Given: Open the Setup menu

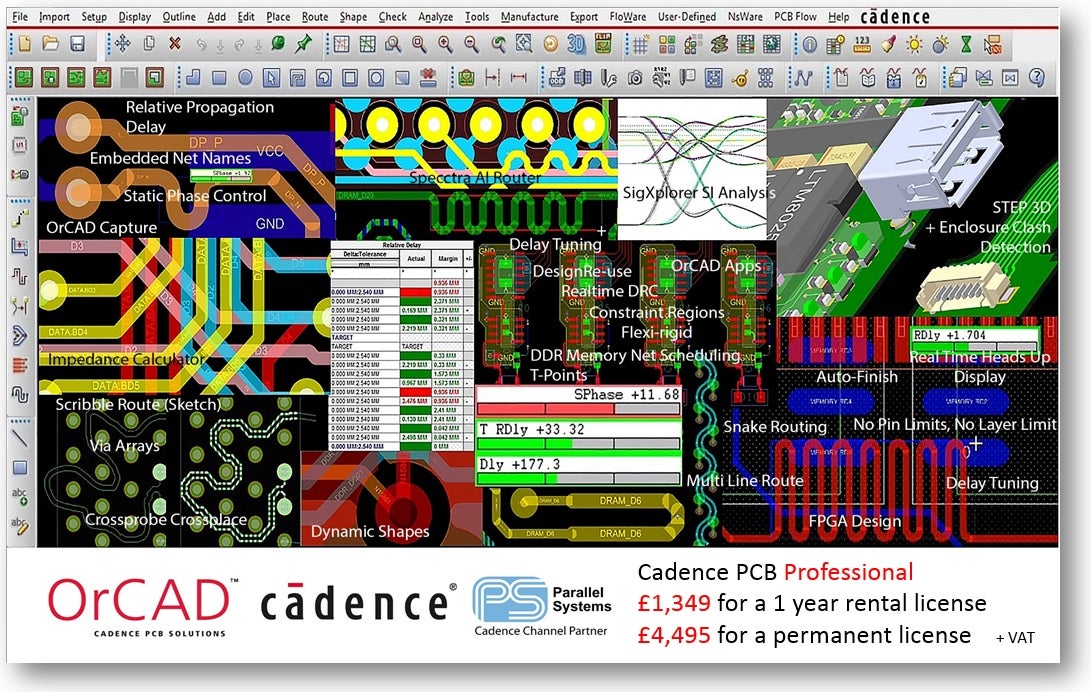Looking at the screenshot, I should point(94,17).
